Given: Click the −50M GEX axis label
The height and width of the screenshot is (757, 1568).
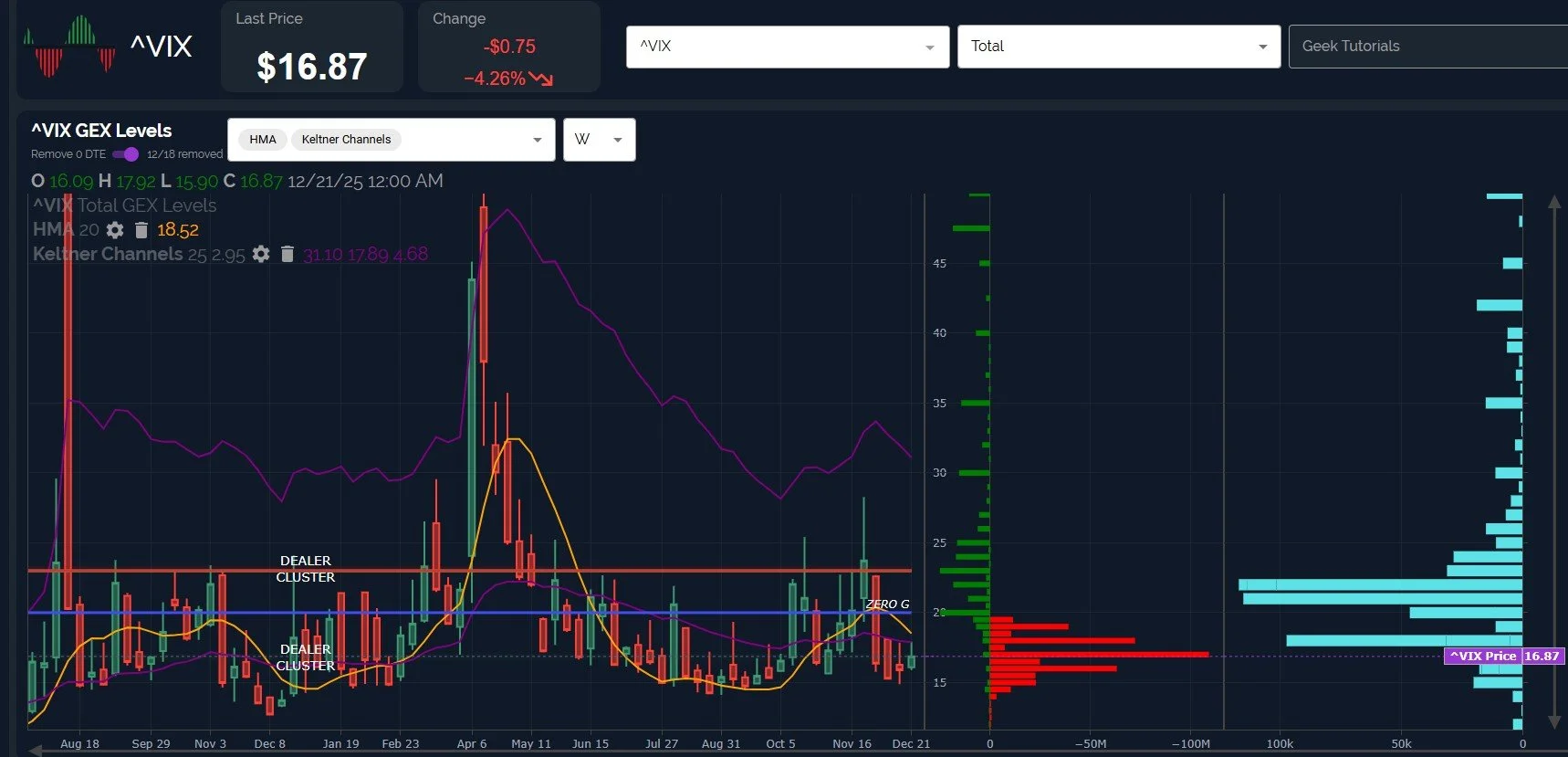Looking at the screenshot, I should pyautogui.click(x=1091, y=743).
